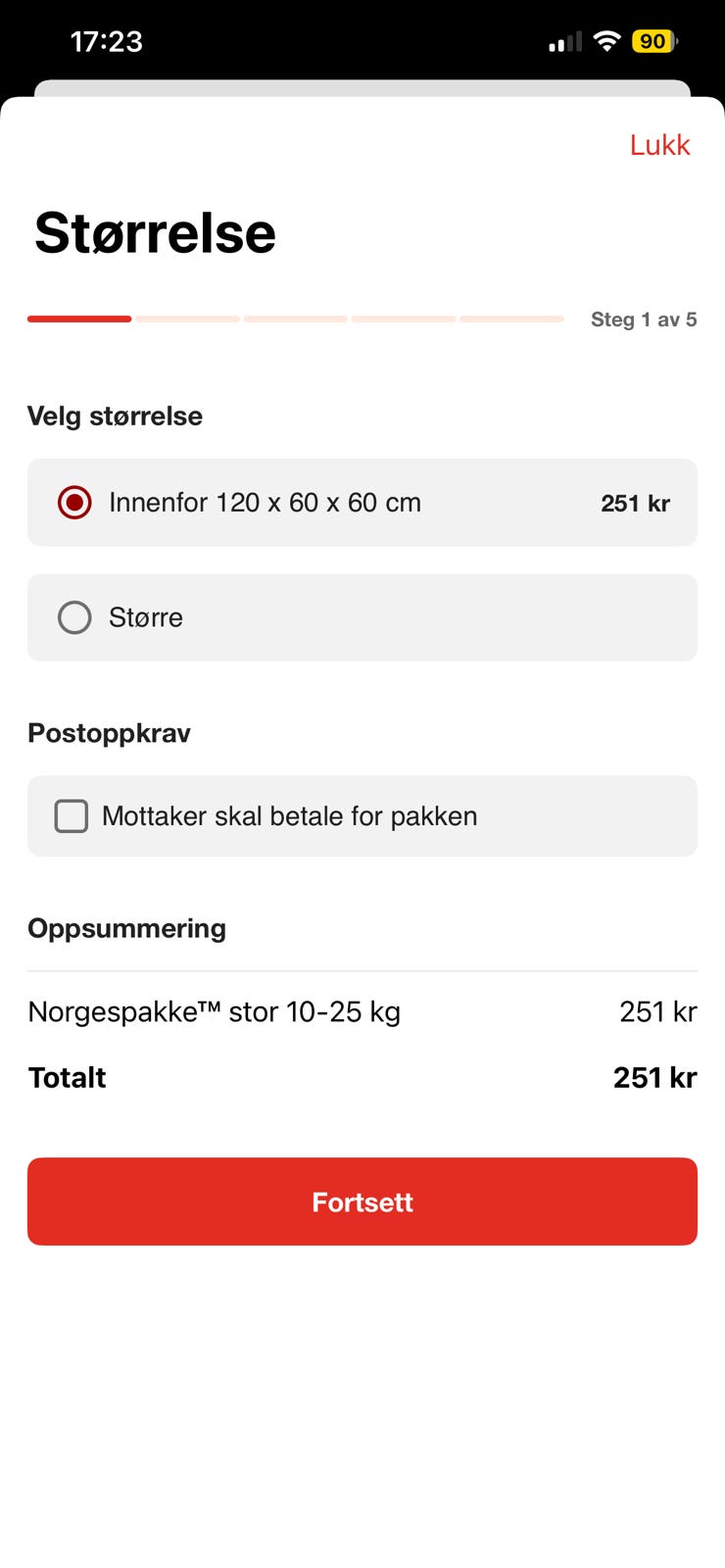Tap the battery level indicator

pos(654,41)
